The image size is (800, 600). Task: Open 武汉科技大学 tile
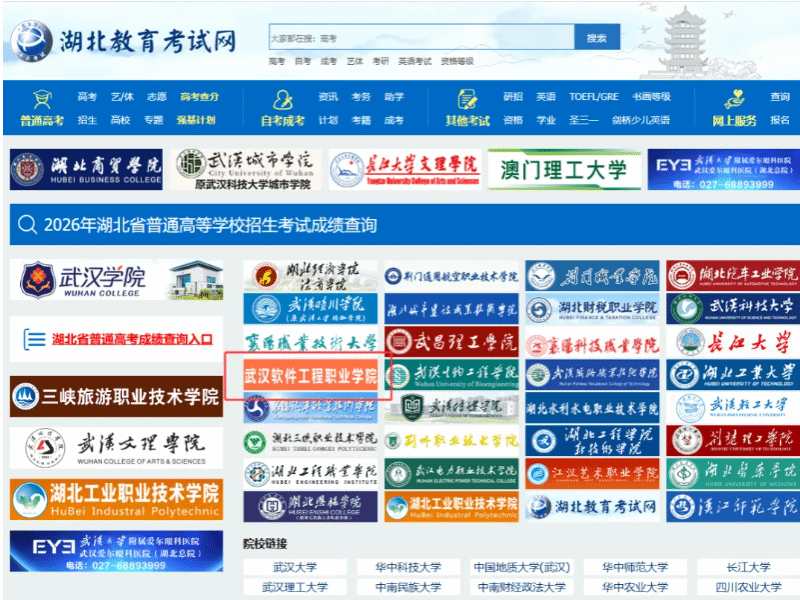pyautogui.click(x=733, y=309)
